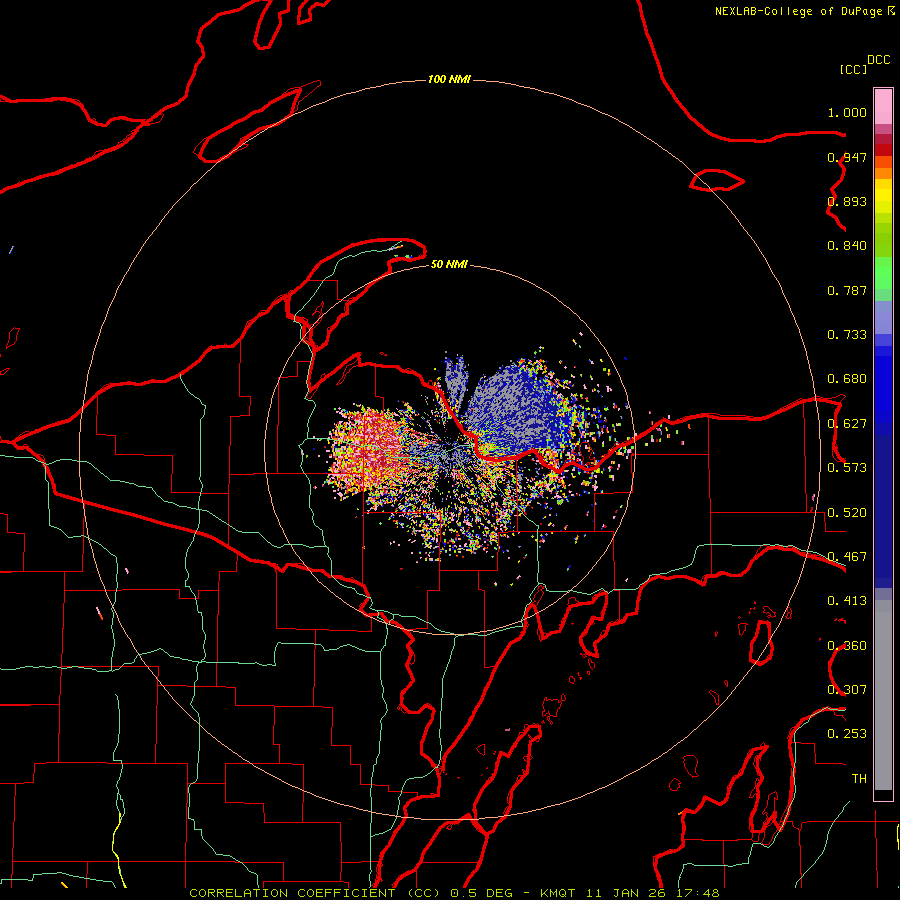This screenshot has width=900, height=900.
Task: Click the 0.733 scale value
Action: point(847,335)
